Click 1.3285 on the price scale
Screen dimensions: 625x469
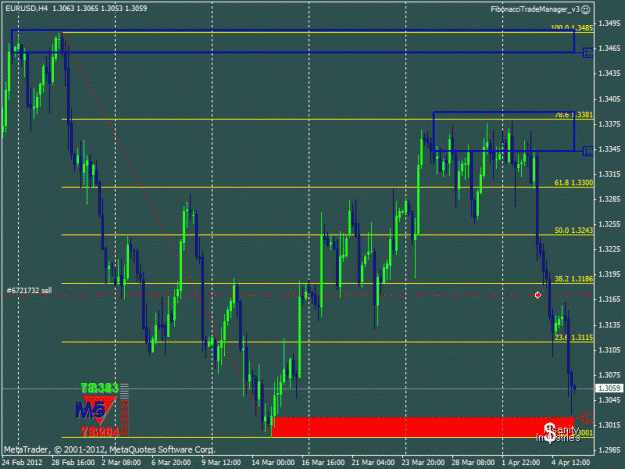[x=610, y=199]
